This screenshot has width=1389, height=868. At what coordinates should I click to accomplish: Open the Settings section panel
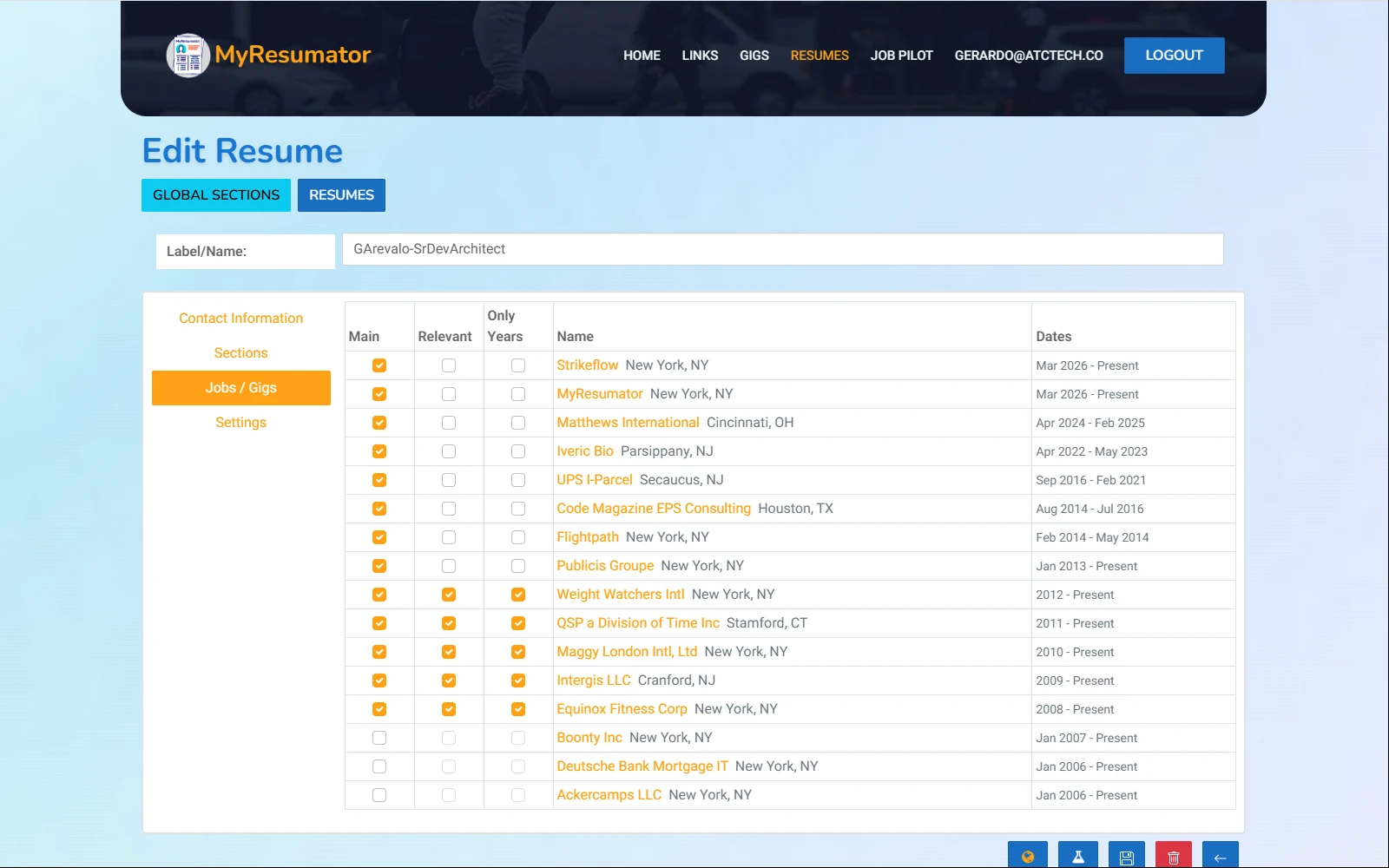click(x=240, y=423)
